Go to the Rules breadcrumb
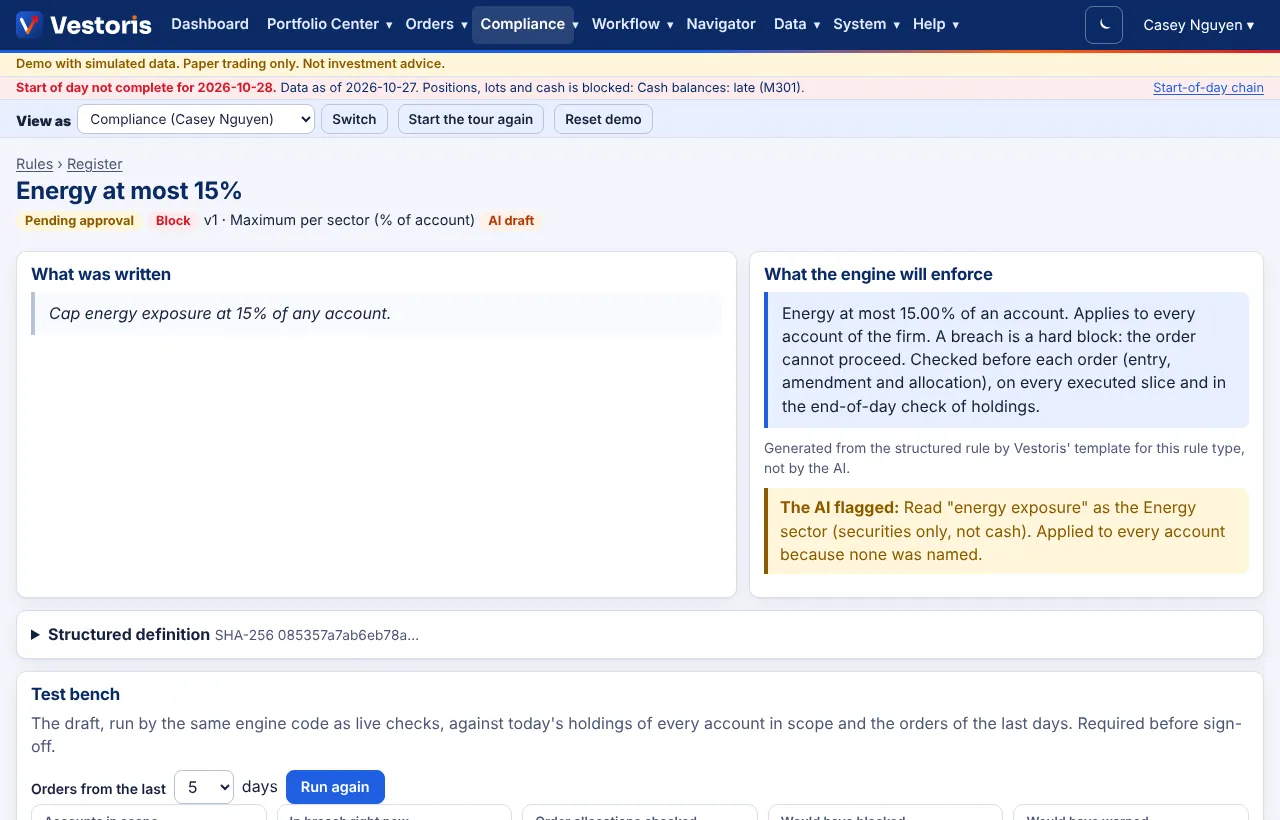The image size is (1280, 820). point(34,164)
